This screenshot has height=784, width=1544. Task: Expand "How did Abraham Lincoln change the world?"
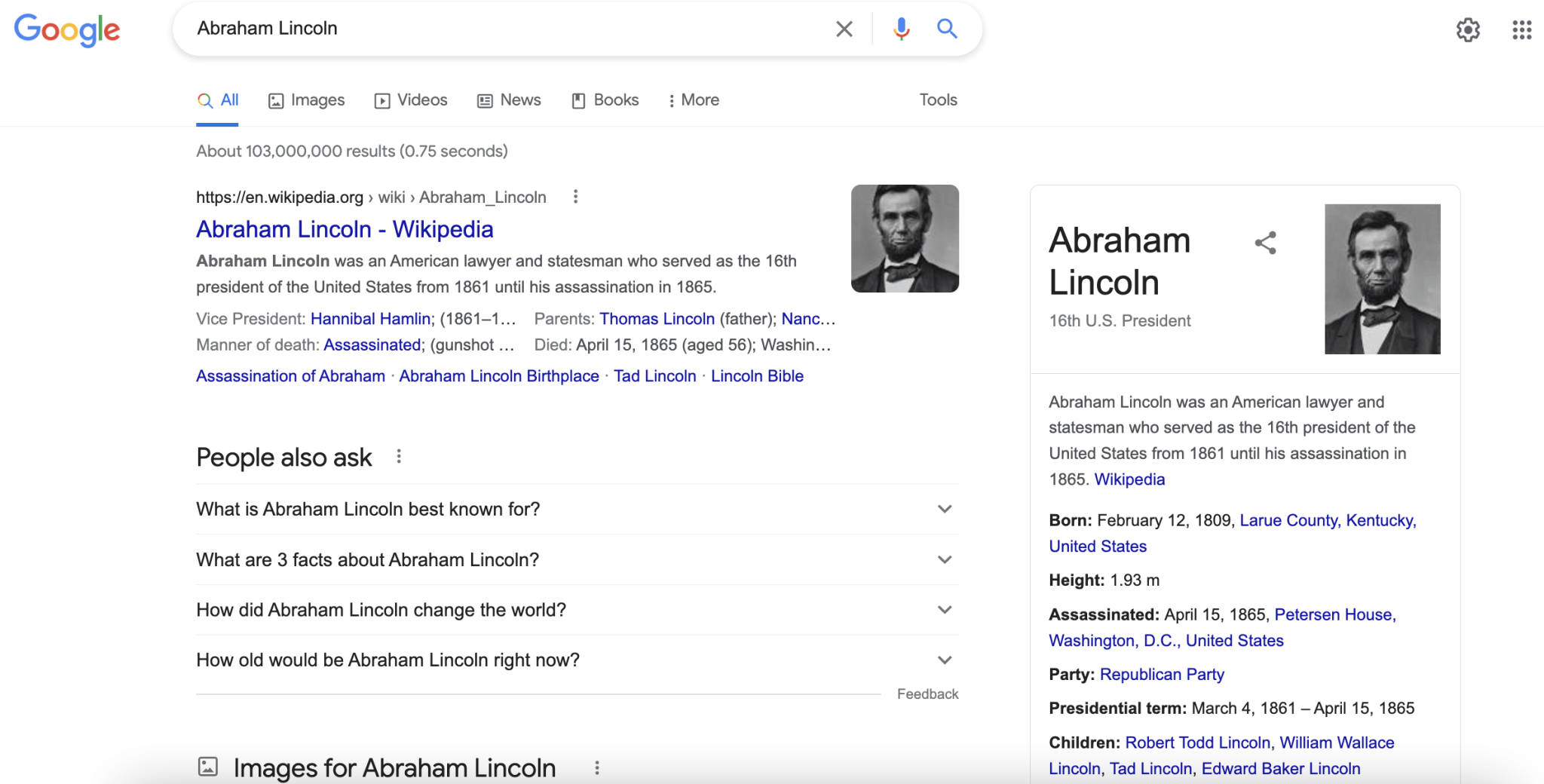[944, 610]
